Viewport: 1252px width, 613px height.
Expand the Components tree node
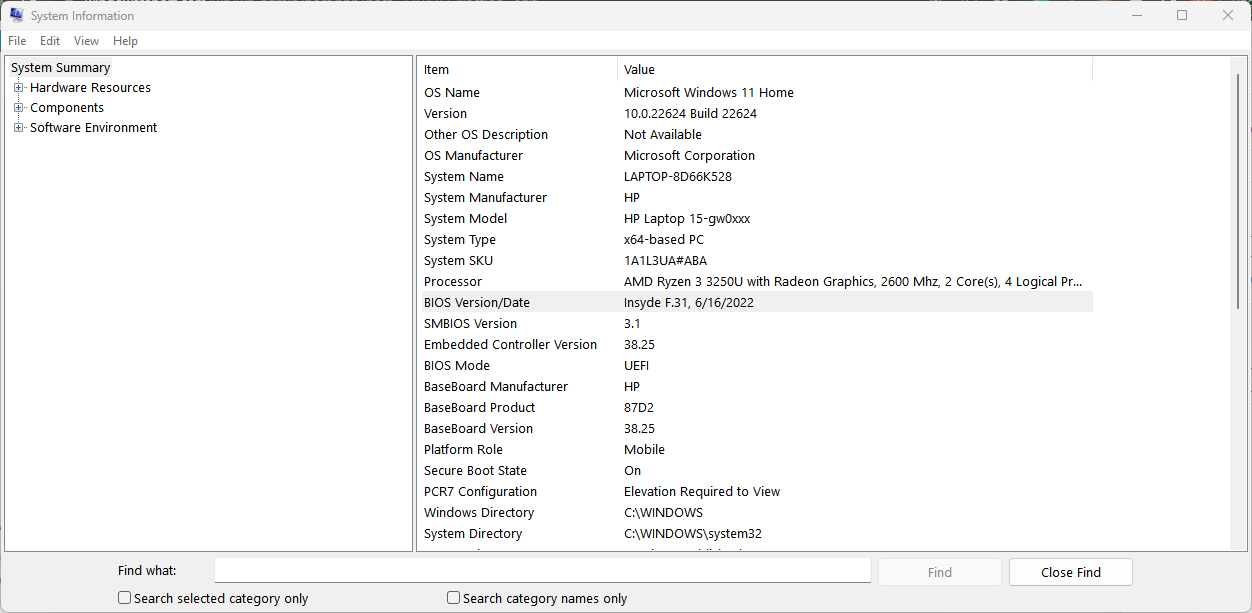point(18,108)
